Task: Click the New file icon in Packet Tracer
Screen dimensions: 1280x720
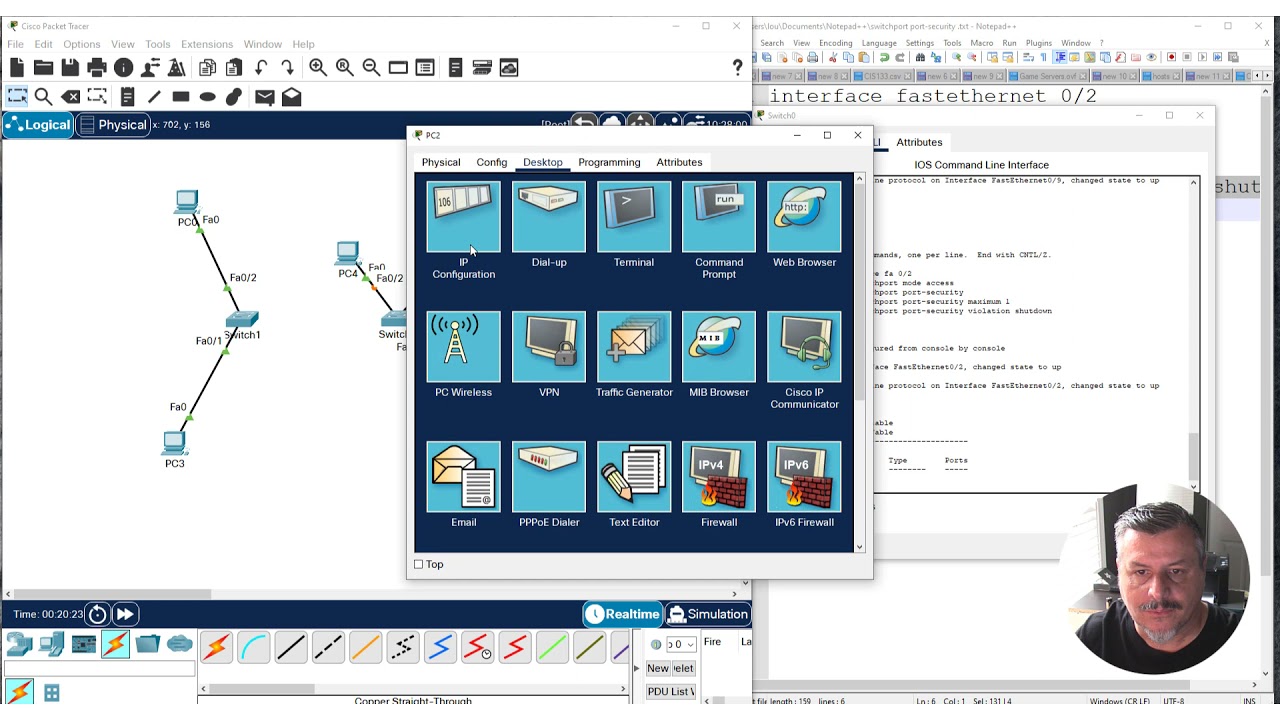Action: [17, 68]
